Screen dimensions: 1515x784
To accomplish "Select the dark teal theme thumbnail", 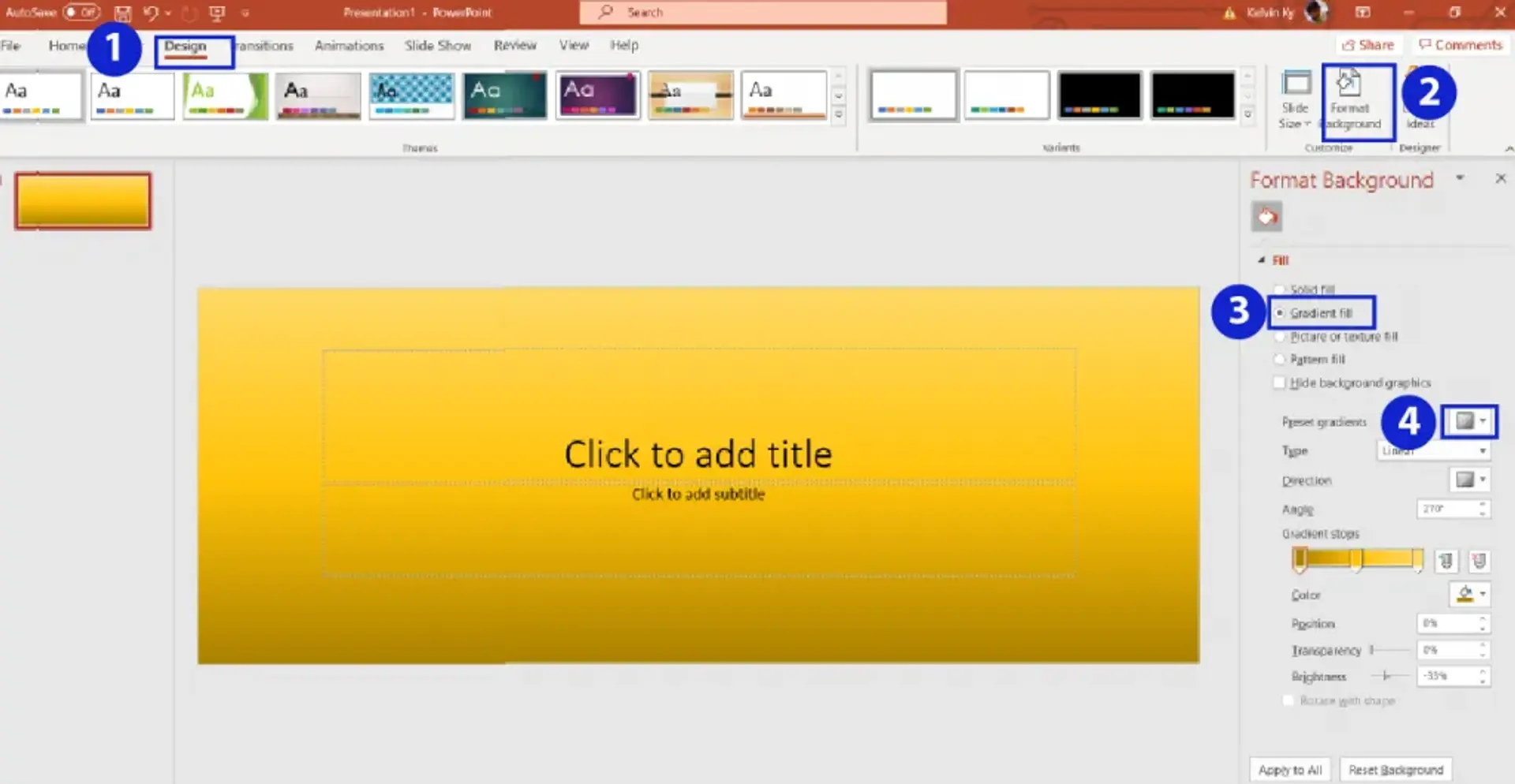I will pos(504,95).
